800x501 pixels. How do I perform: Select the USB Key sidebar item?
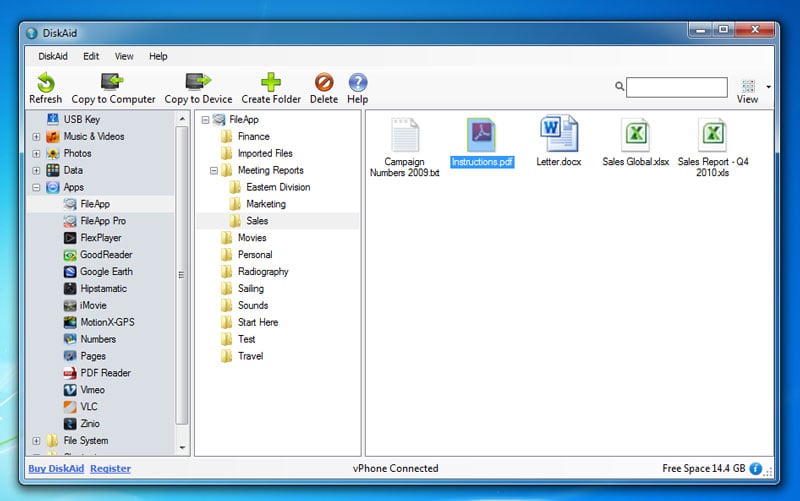74,119
